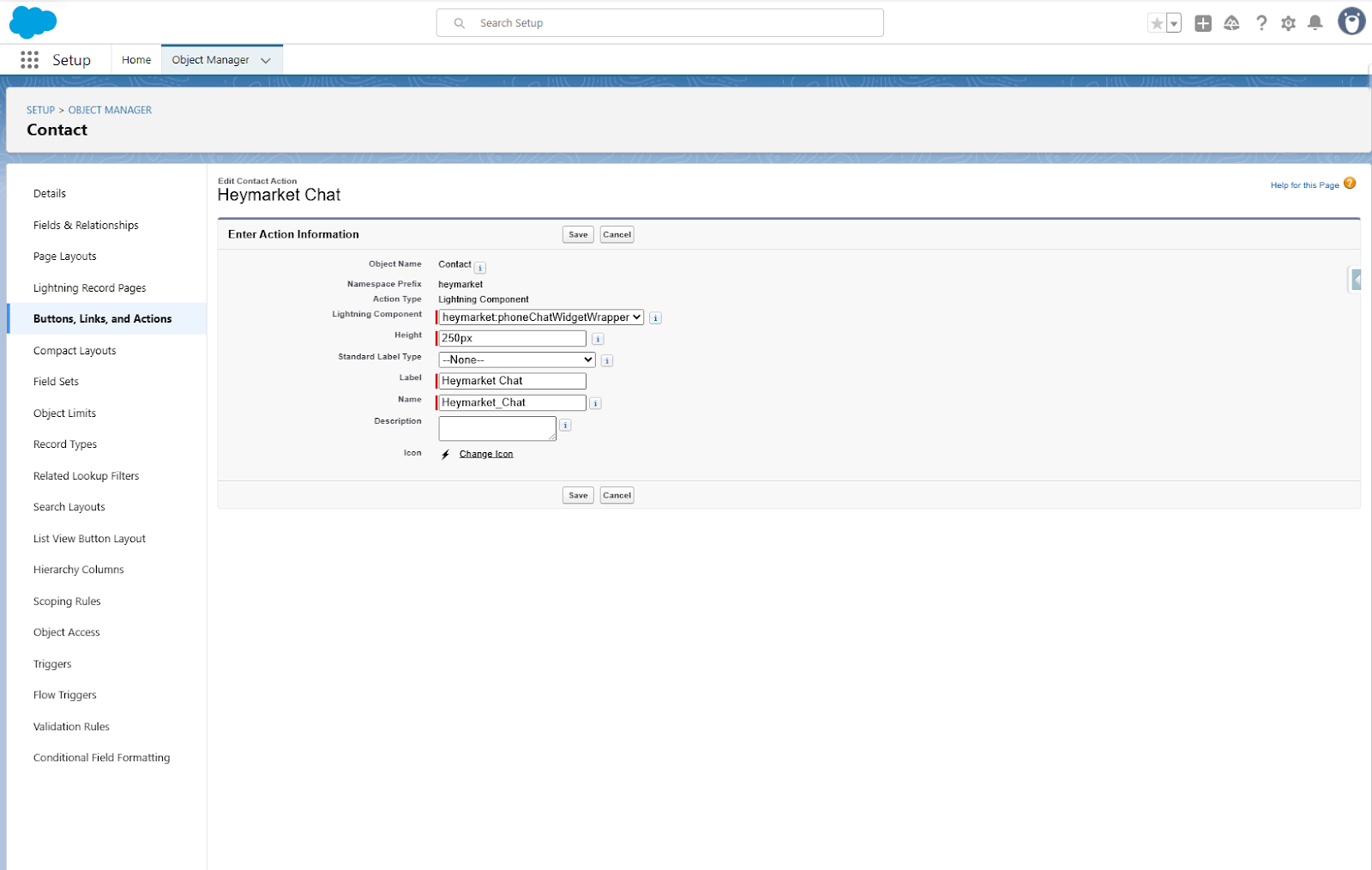Click the info icon next to Height
Viewport: 1372px width, 870px height.
point(598,339)
